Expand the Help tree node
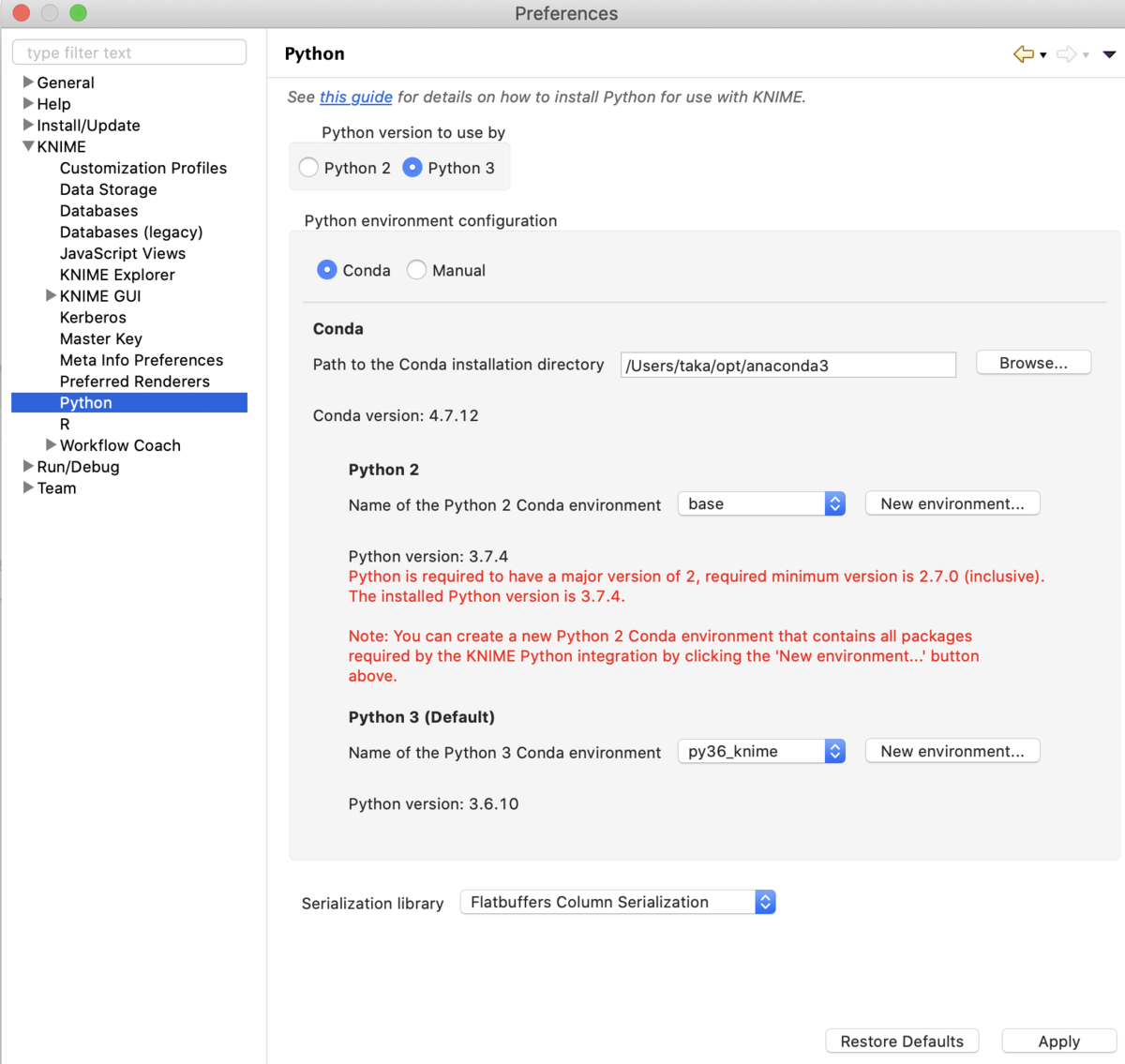 pyautogui.click(x=28, y=103)
